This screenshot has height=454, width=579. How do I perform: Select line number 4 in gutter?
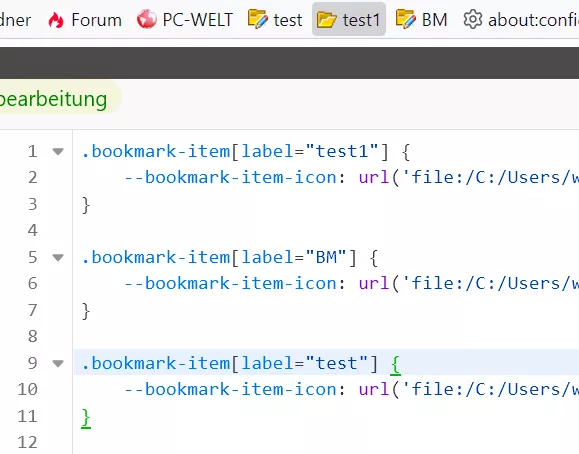coord(32,231)
